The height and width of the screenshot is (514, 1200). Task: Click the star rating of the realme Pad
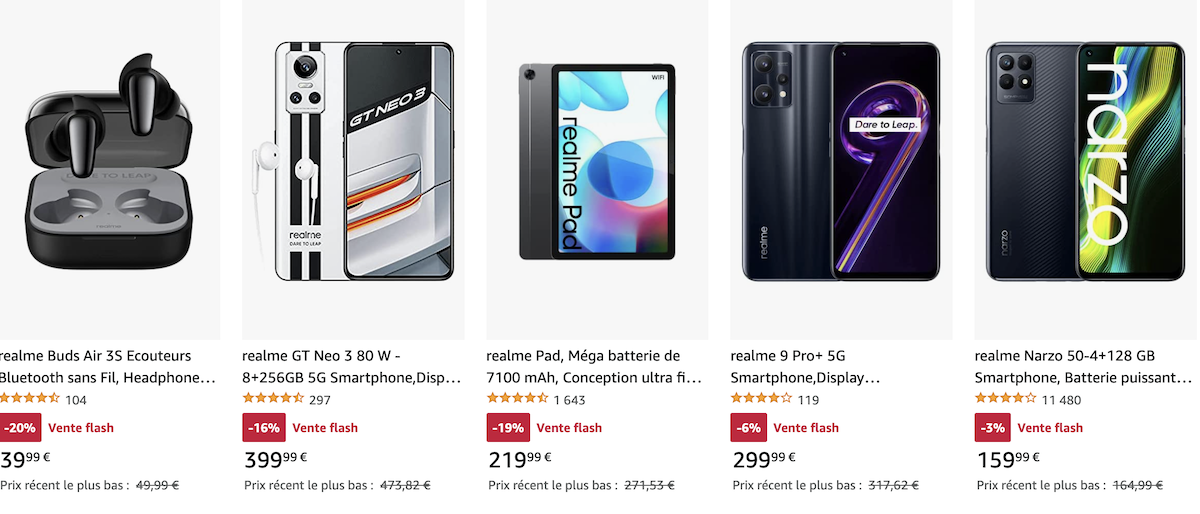(517, 399)
